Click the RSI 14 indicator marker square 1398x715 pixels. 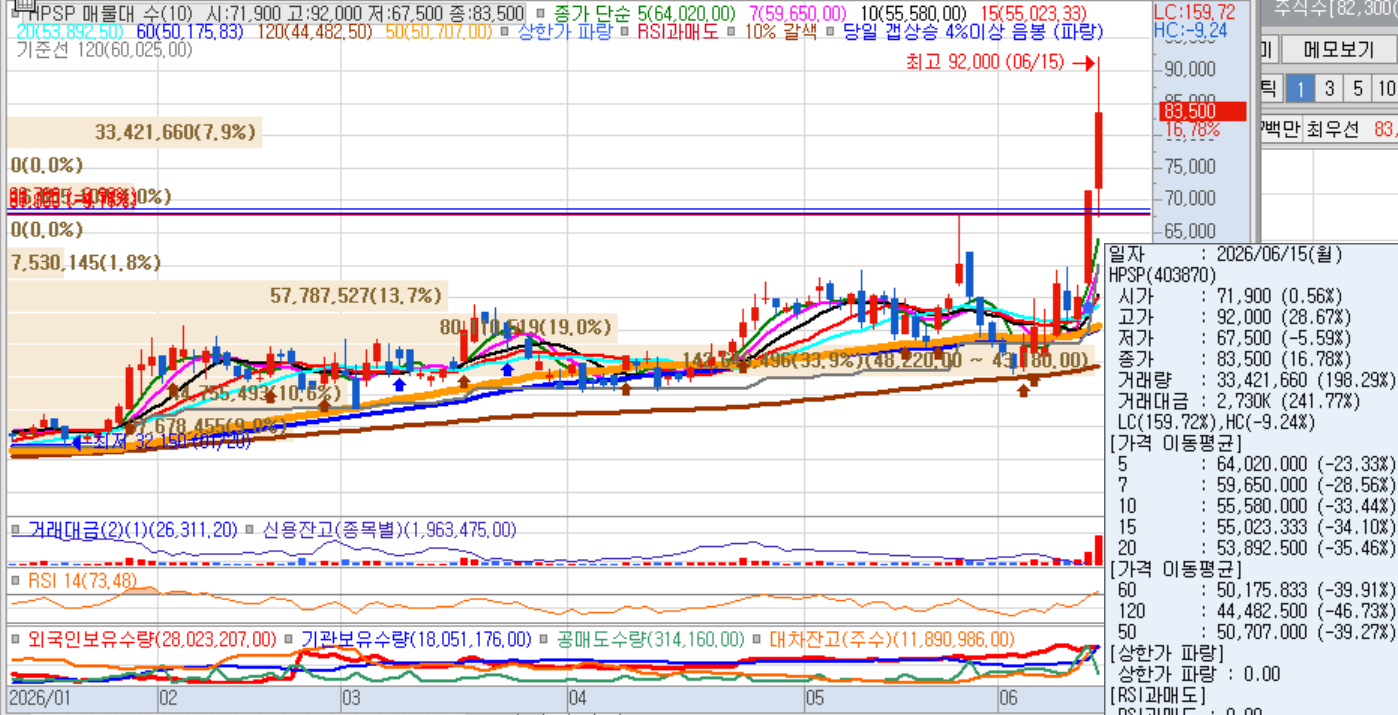[x=16, y=581]
